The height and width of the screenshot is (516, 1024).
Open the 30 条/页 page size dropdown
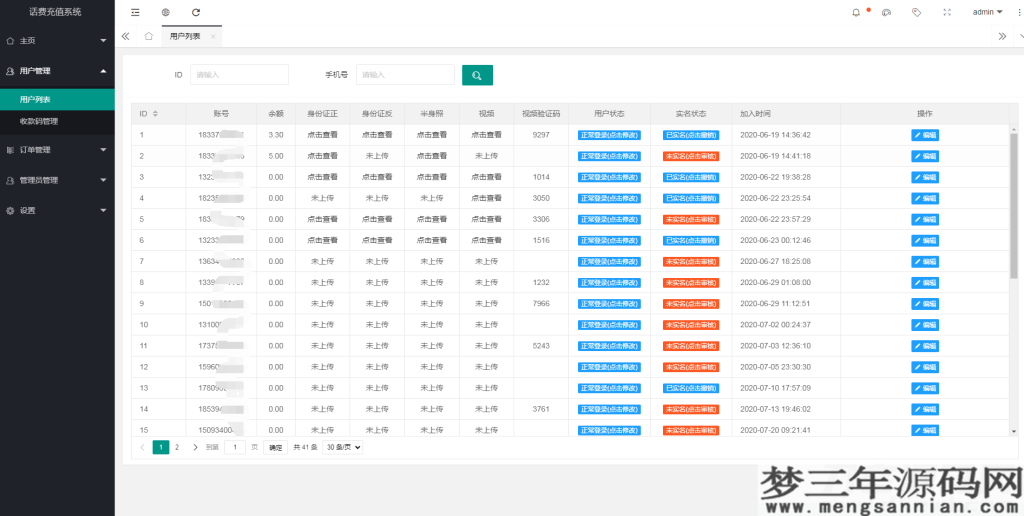click(342, 447)
